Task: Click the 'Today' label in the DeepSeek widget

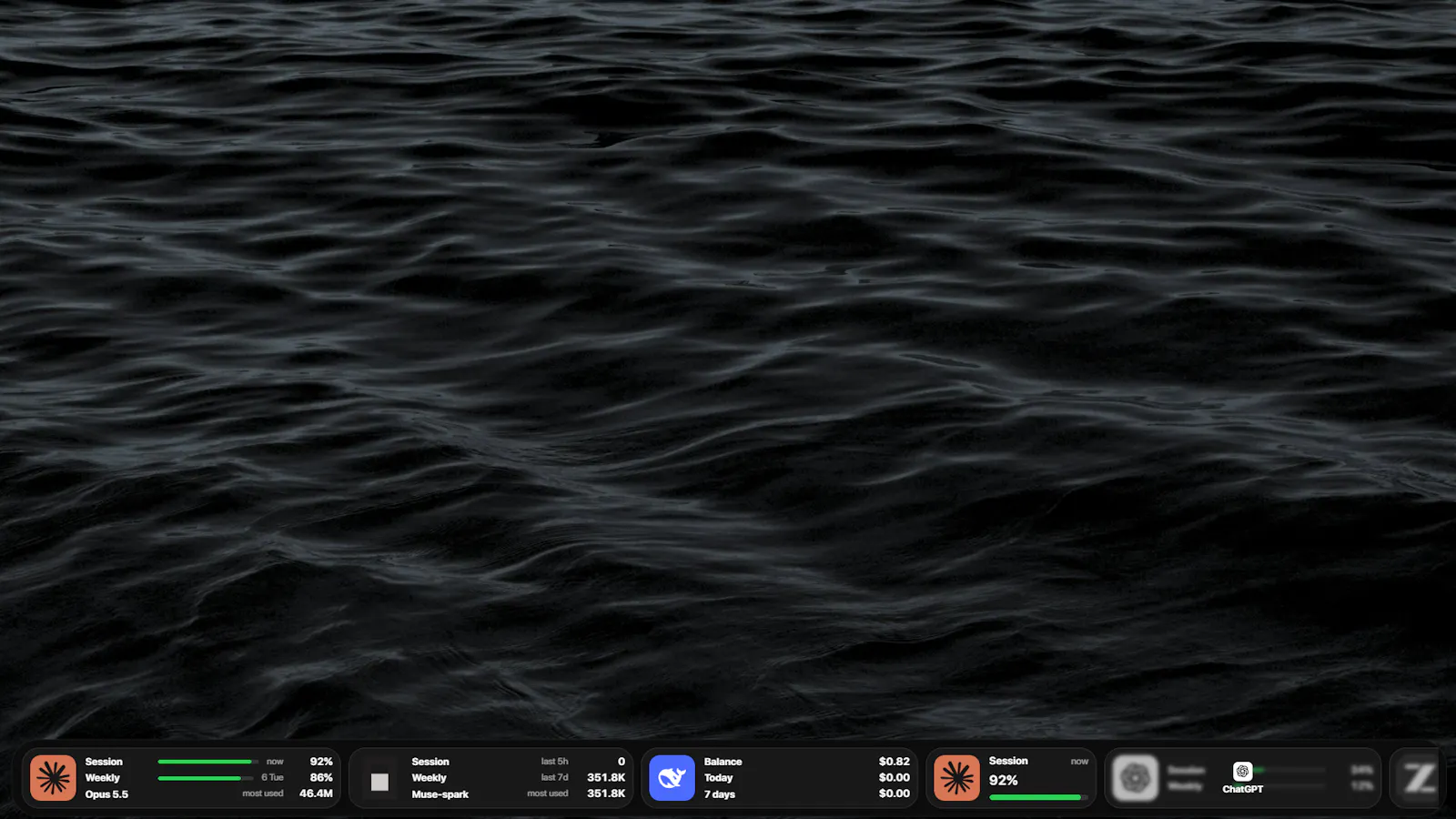Action: [x=718, y=778]
